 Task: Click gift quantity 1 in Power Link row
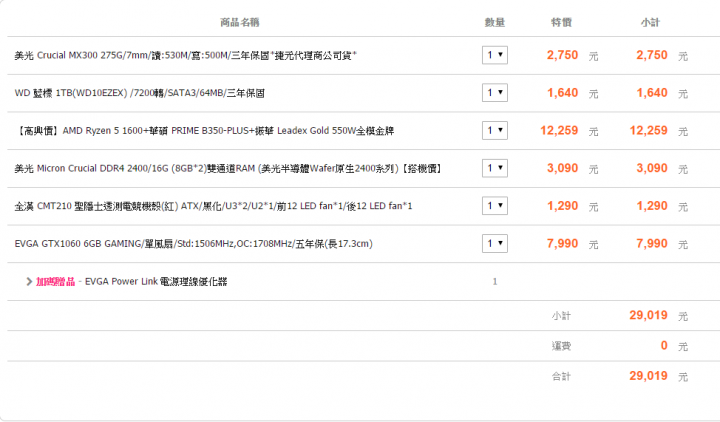pyautogui.click(x=495, y=281)
